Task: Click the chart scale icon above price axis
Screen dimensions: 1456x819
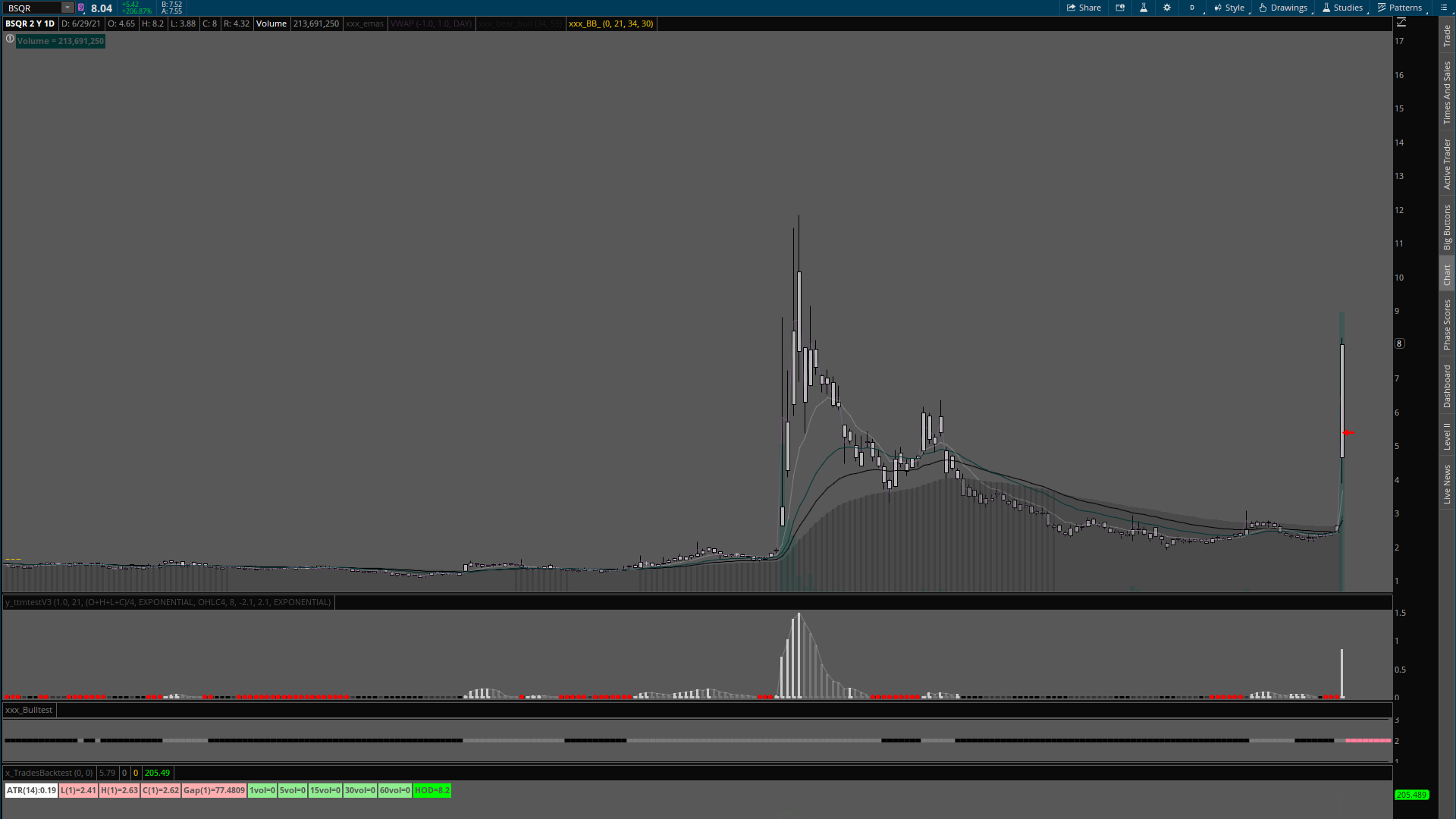Action: [x=1401, y=23]
